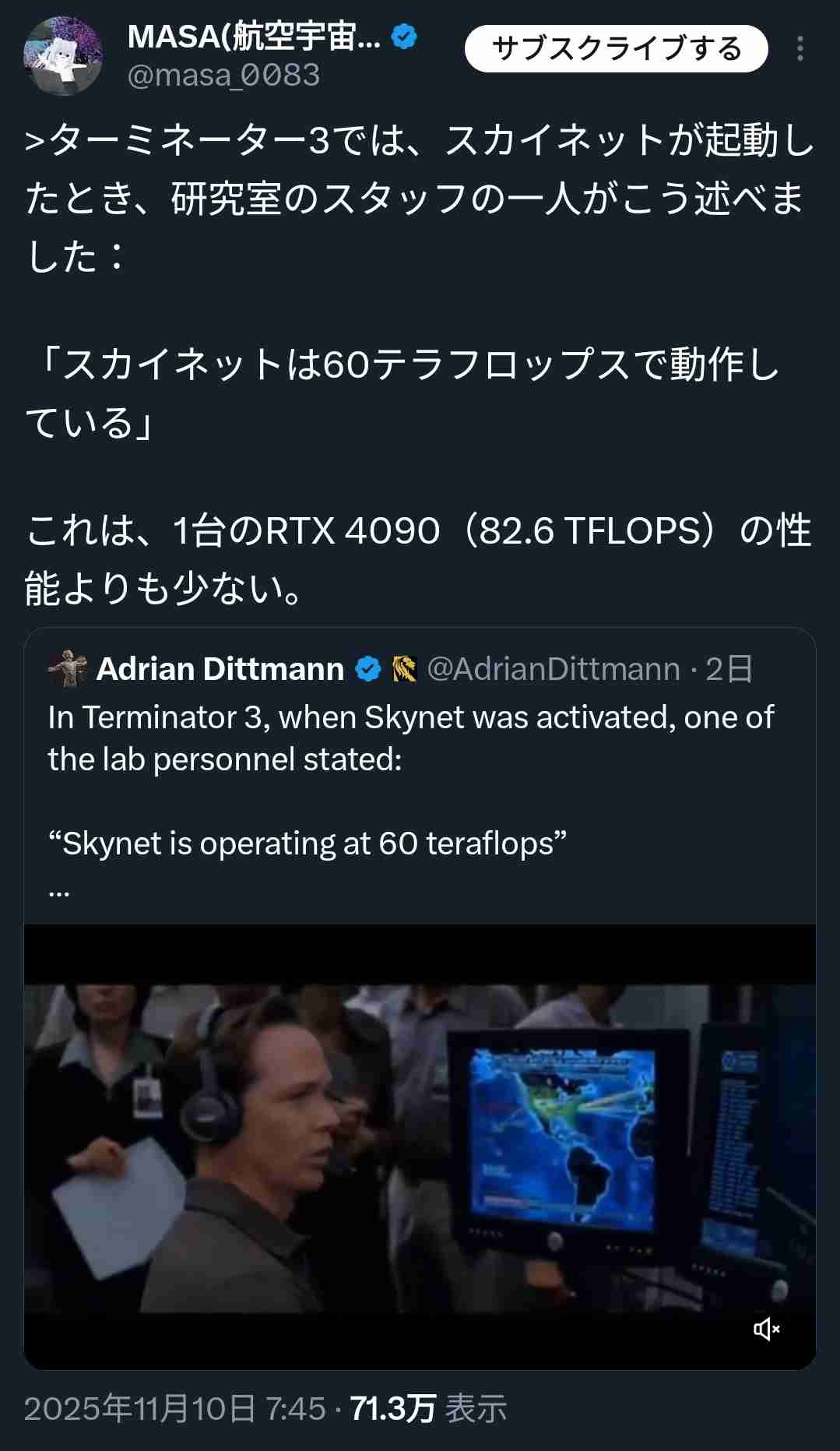Open the 2025年11月10日 7:45 post timestamp

tap(174, 1408)
